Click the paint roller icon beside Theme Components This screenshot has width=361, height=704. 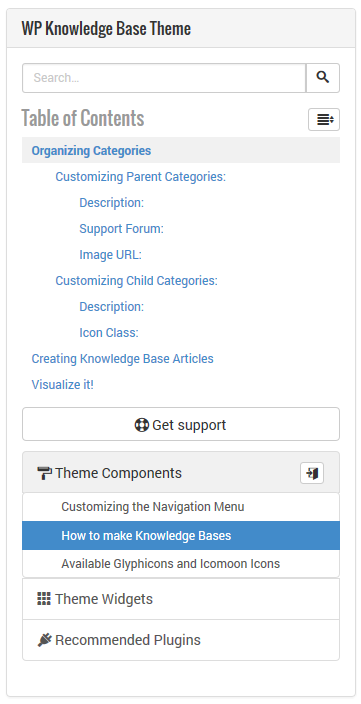(44, 473)
